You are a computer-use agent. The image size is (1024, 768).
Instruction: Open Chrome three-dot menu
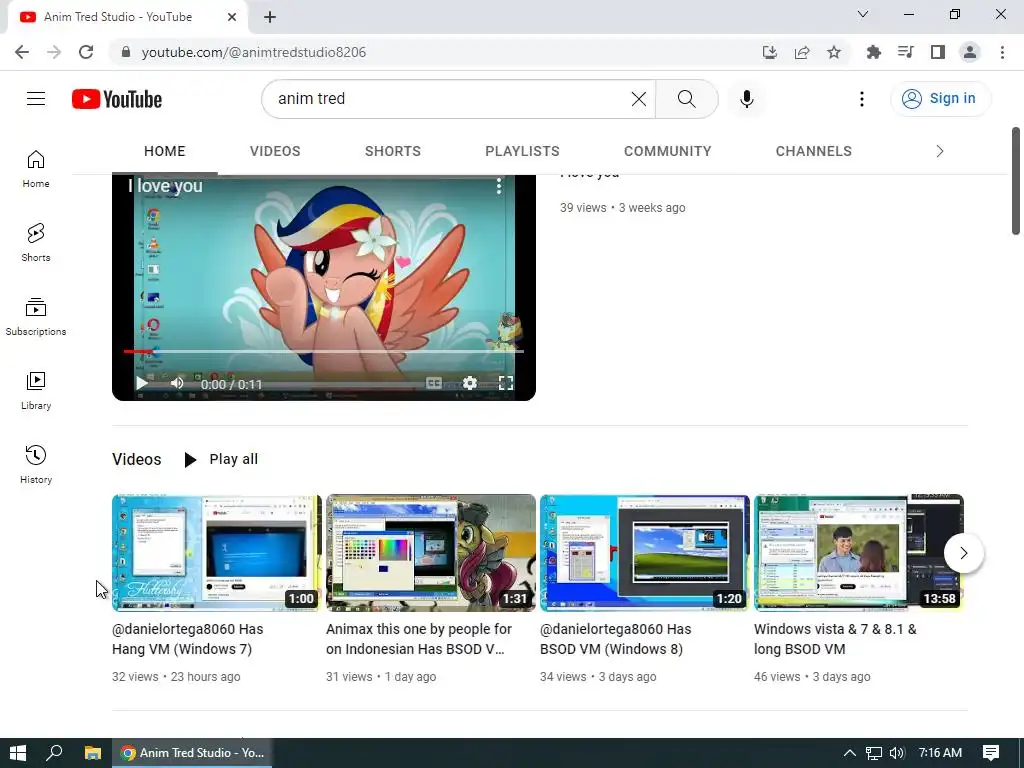coord(1002,52)
